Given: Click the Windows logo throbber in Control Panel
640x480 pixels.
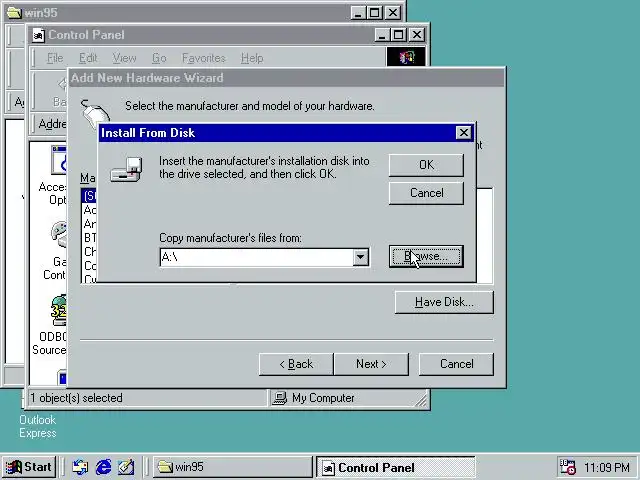Looking at the screenshot, I should (x=406, y=57).
